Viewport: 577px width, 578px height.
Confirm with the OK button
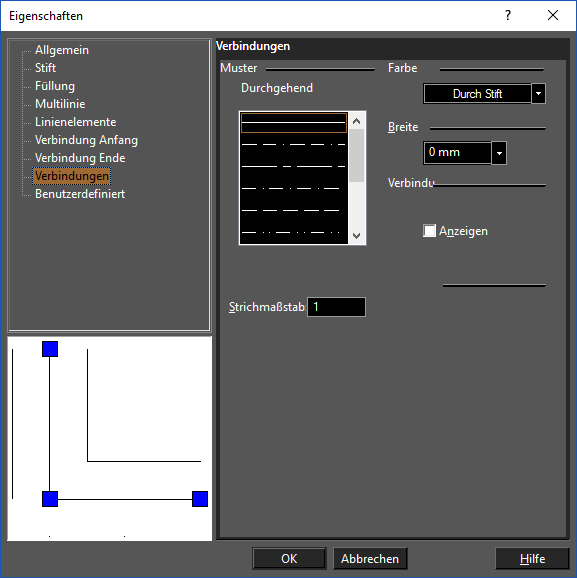(x=289, y=559)
